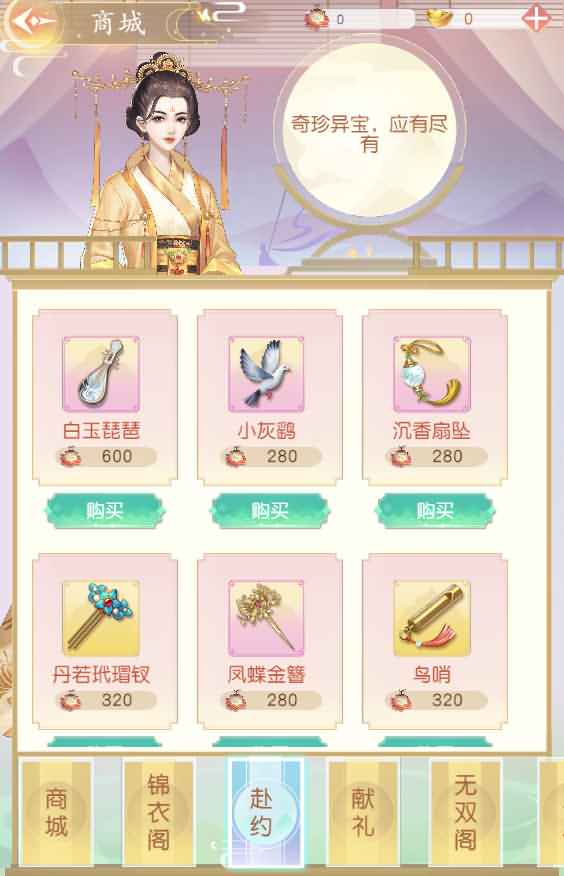Open the 锦衣阁 bottom tab
This screenshot has width=564, height=876.
click(159, 812)
